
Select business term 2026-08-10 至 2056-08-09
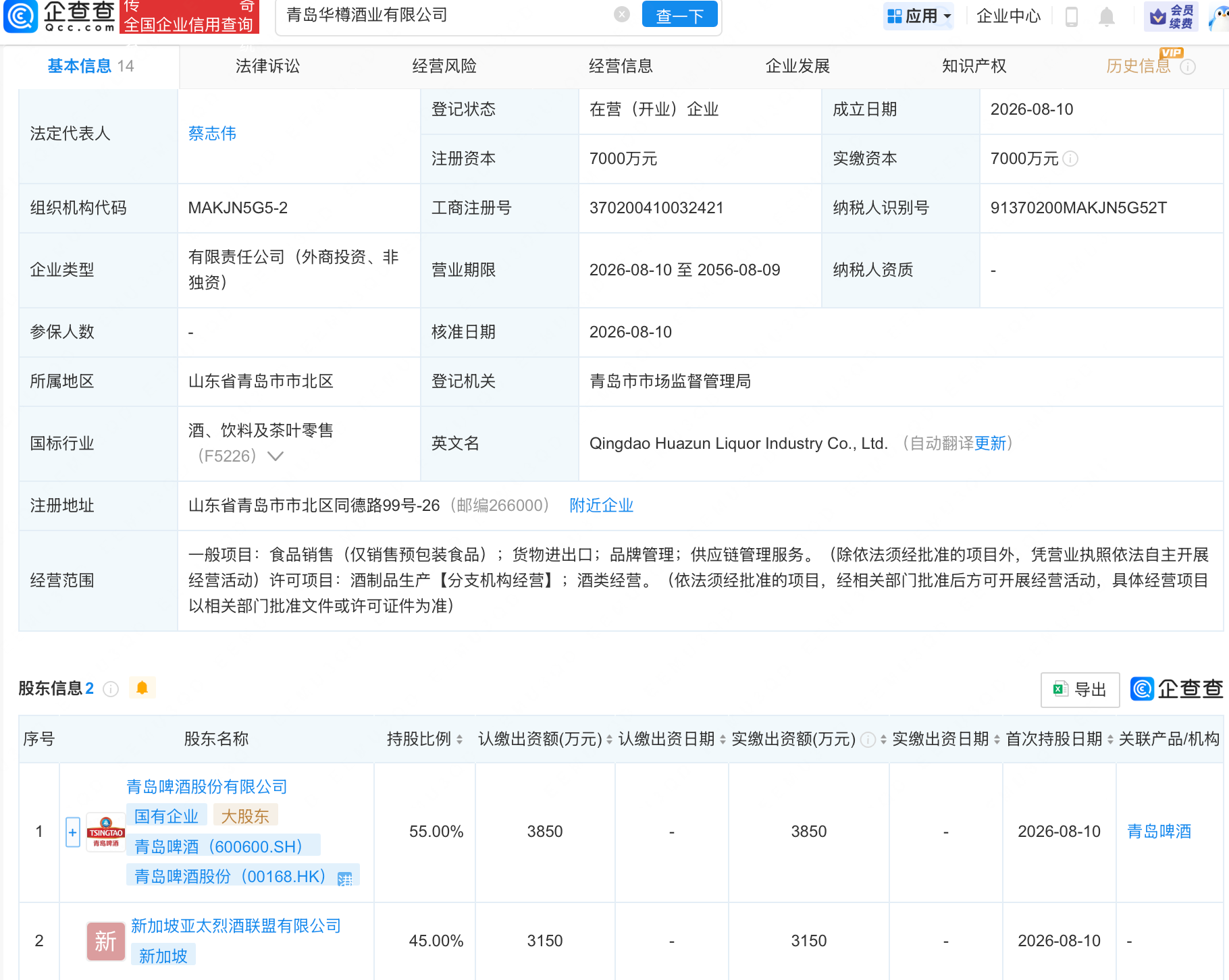(685, 270)
